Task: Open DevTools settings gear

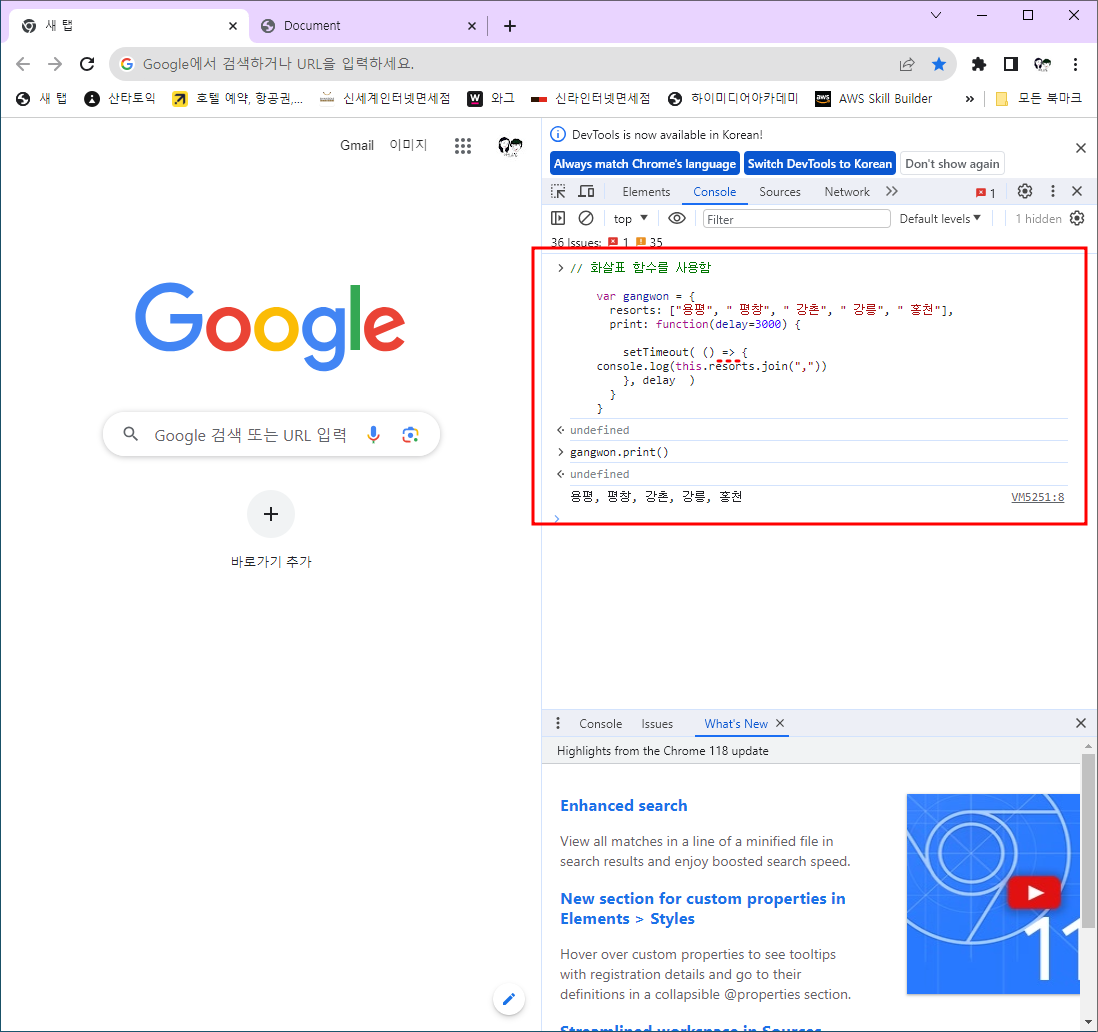Action: tap(1025, 191)
